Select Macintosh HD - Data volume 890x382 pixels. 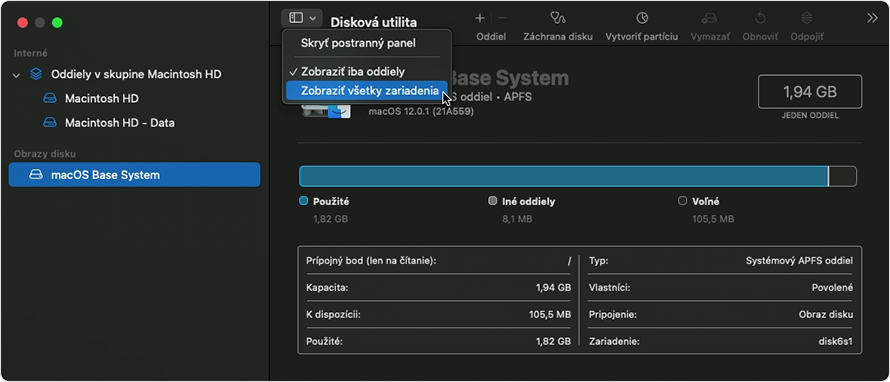coord(135,123)
